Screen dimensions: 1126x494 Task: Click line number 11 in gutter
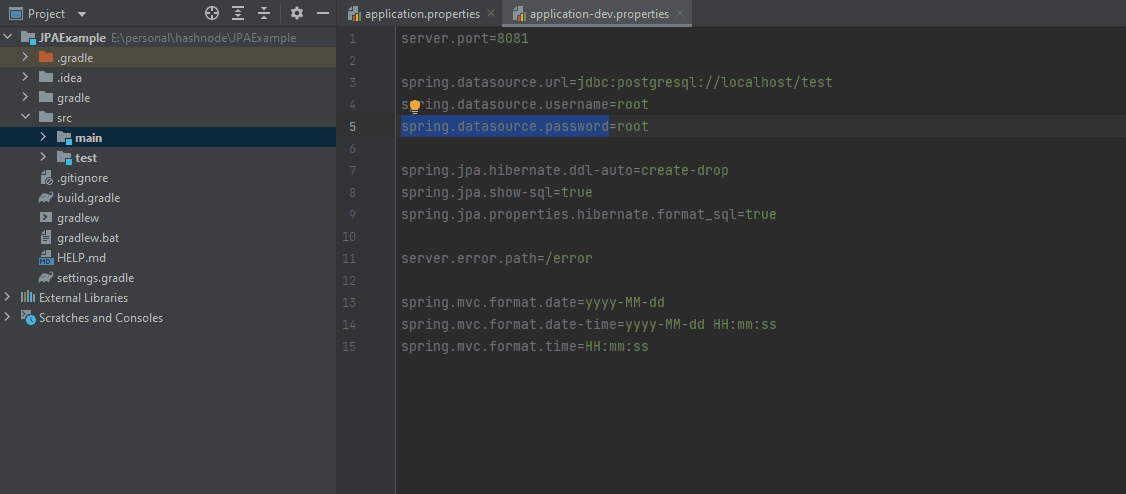tap(348, 258)
